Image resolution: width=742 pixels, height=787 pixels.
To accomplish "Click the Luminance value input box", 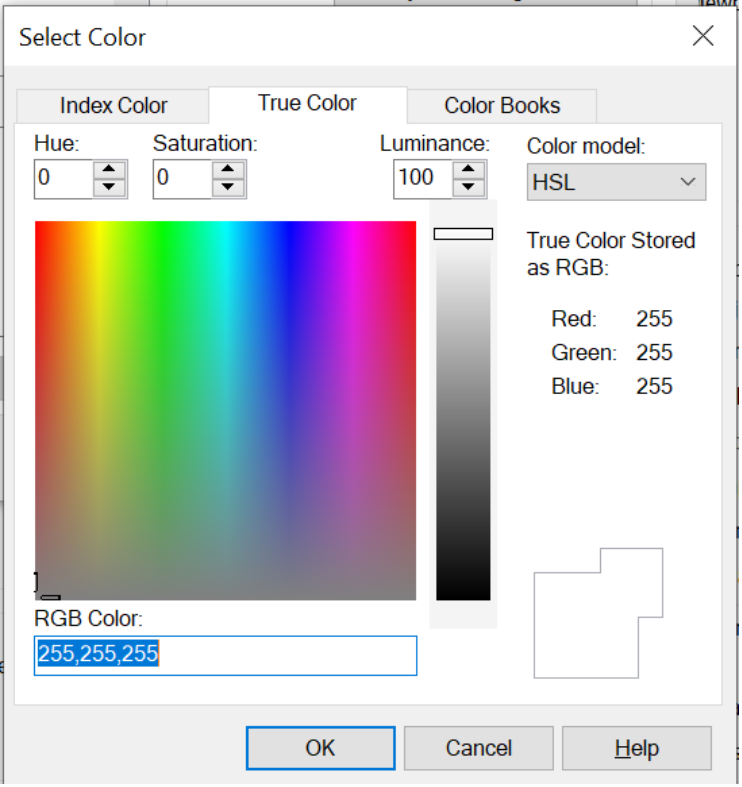I will [x=422, y=179].
